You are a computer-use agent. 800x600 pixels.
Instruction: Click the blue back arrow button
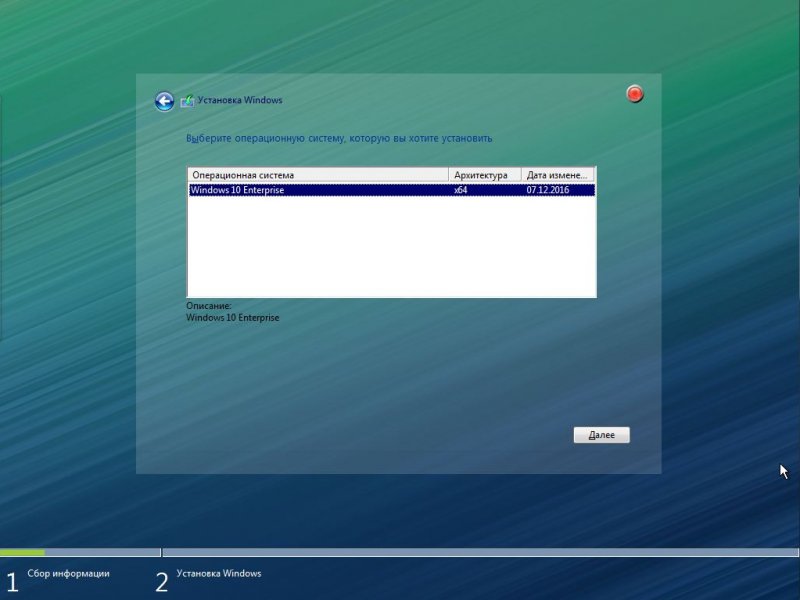tap(164, 101)
